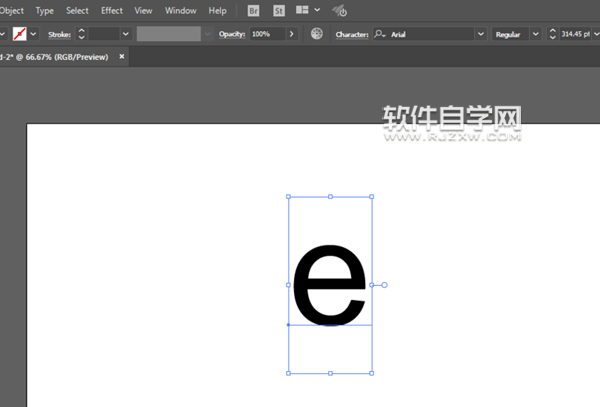The width and height of the screenshot is (600, 407).
Task: Close the document tab
Action: click(x=122, y=57)
